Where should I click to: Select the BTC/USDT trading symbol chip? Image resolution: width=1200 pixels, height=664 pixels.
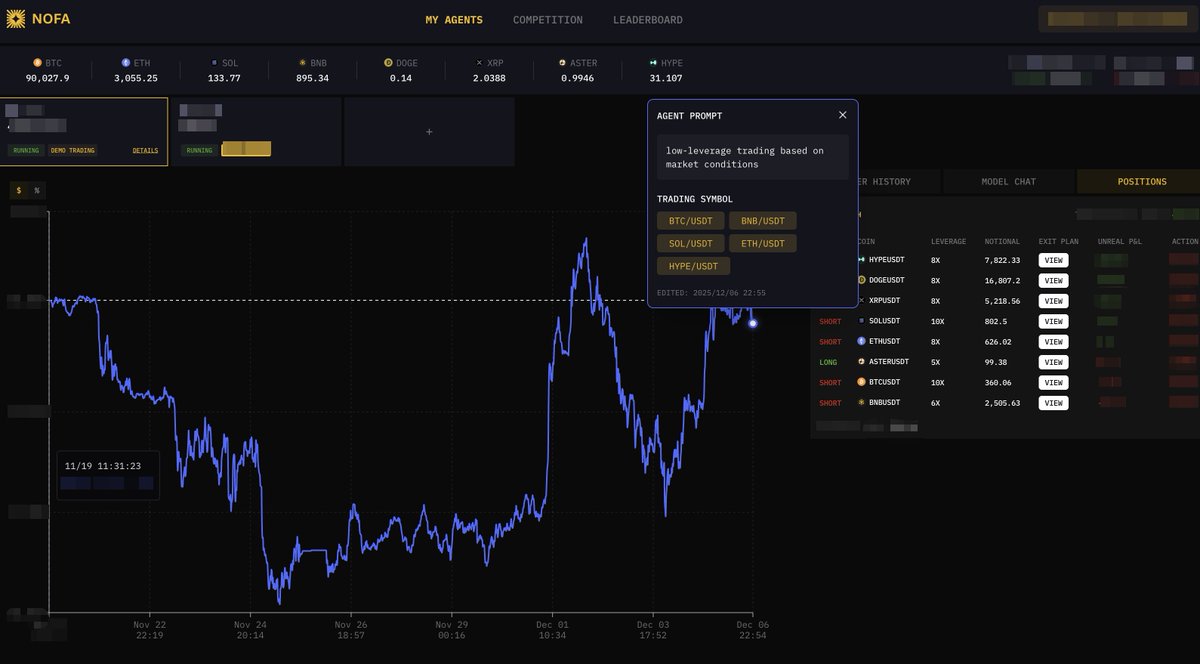click(690, 220)
